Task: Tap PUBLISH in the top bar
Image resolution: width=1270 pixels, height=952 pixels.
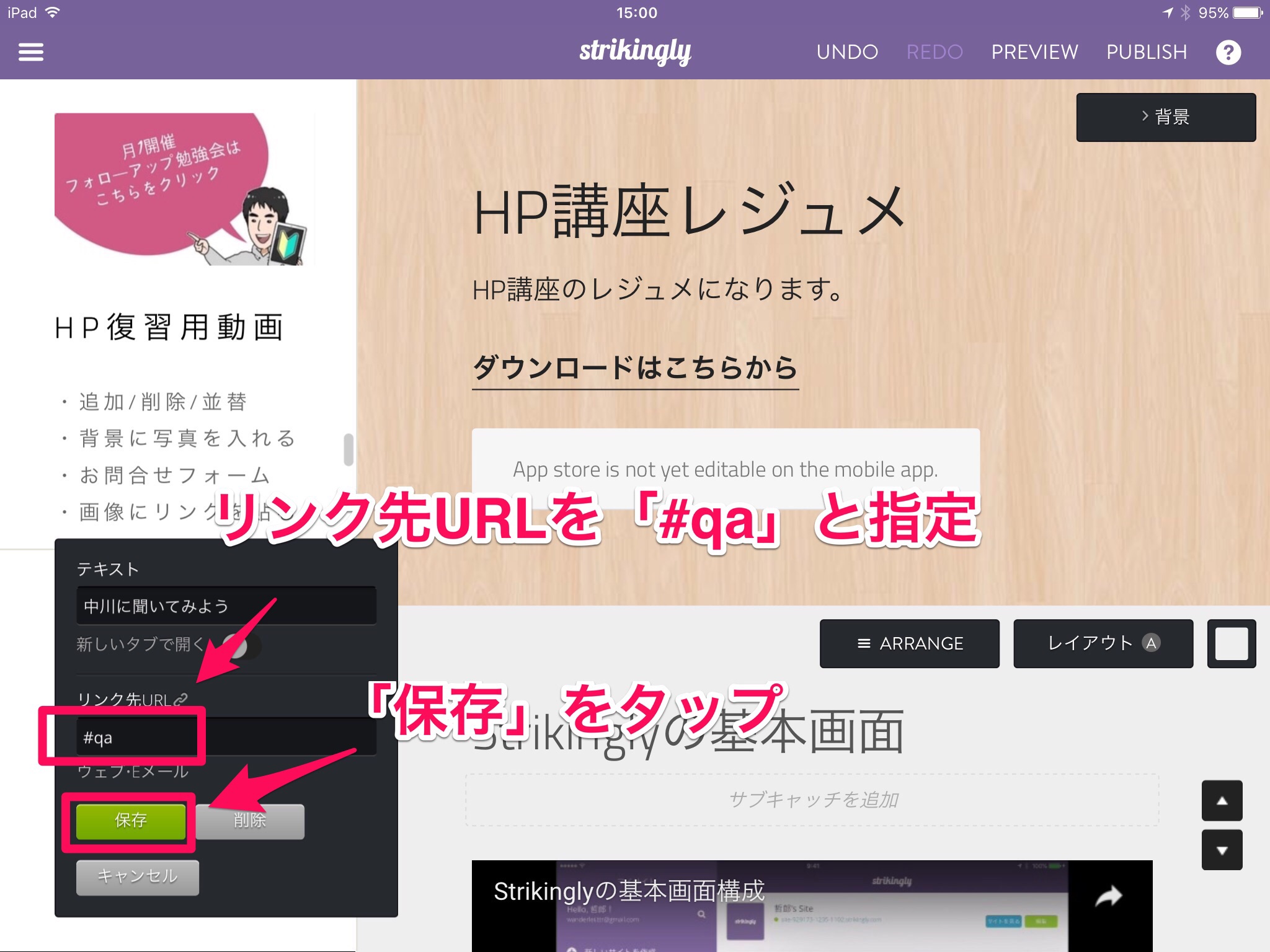Action: 1146,52
